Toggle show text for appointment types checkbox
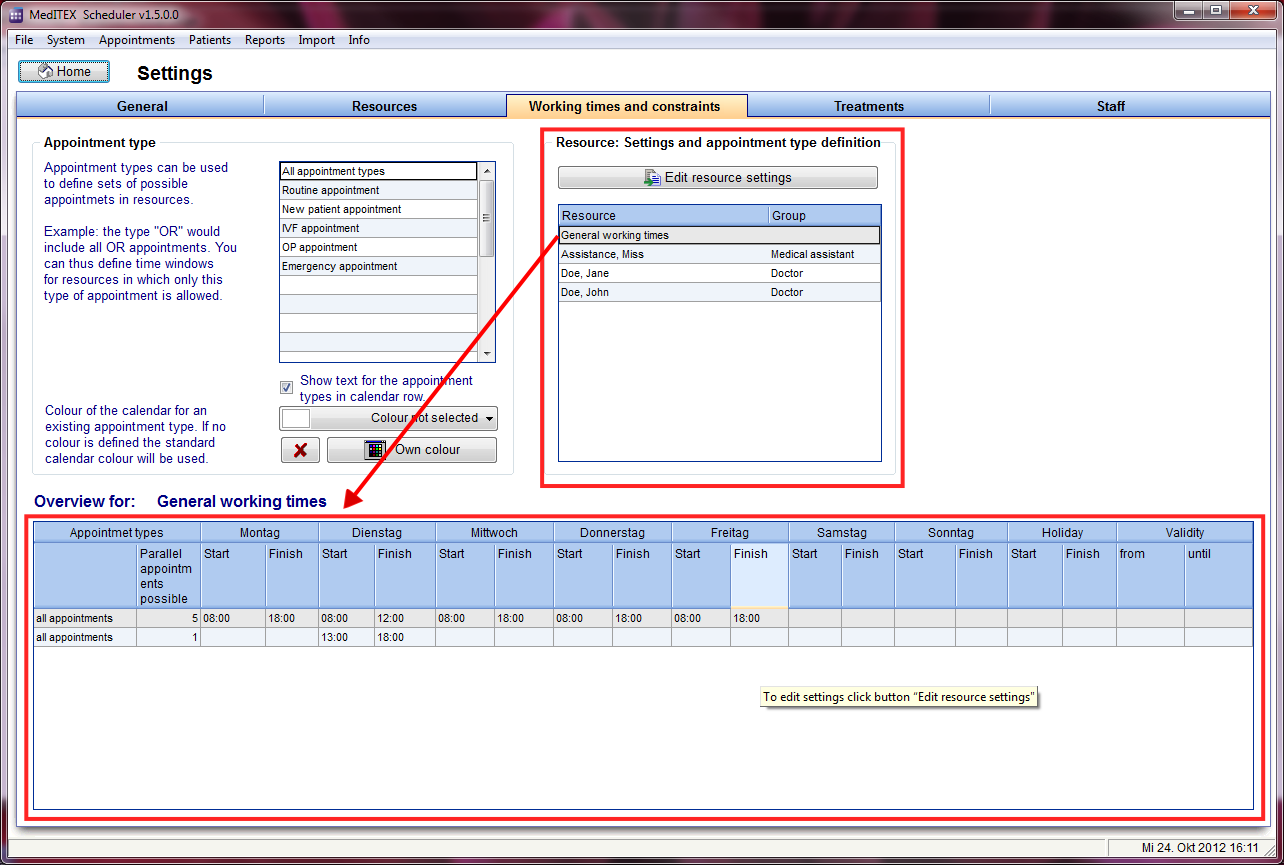 pos(287,385)
